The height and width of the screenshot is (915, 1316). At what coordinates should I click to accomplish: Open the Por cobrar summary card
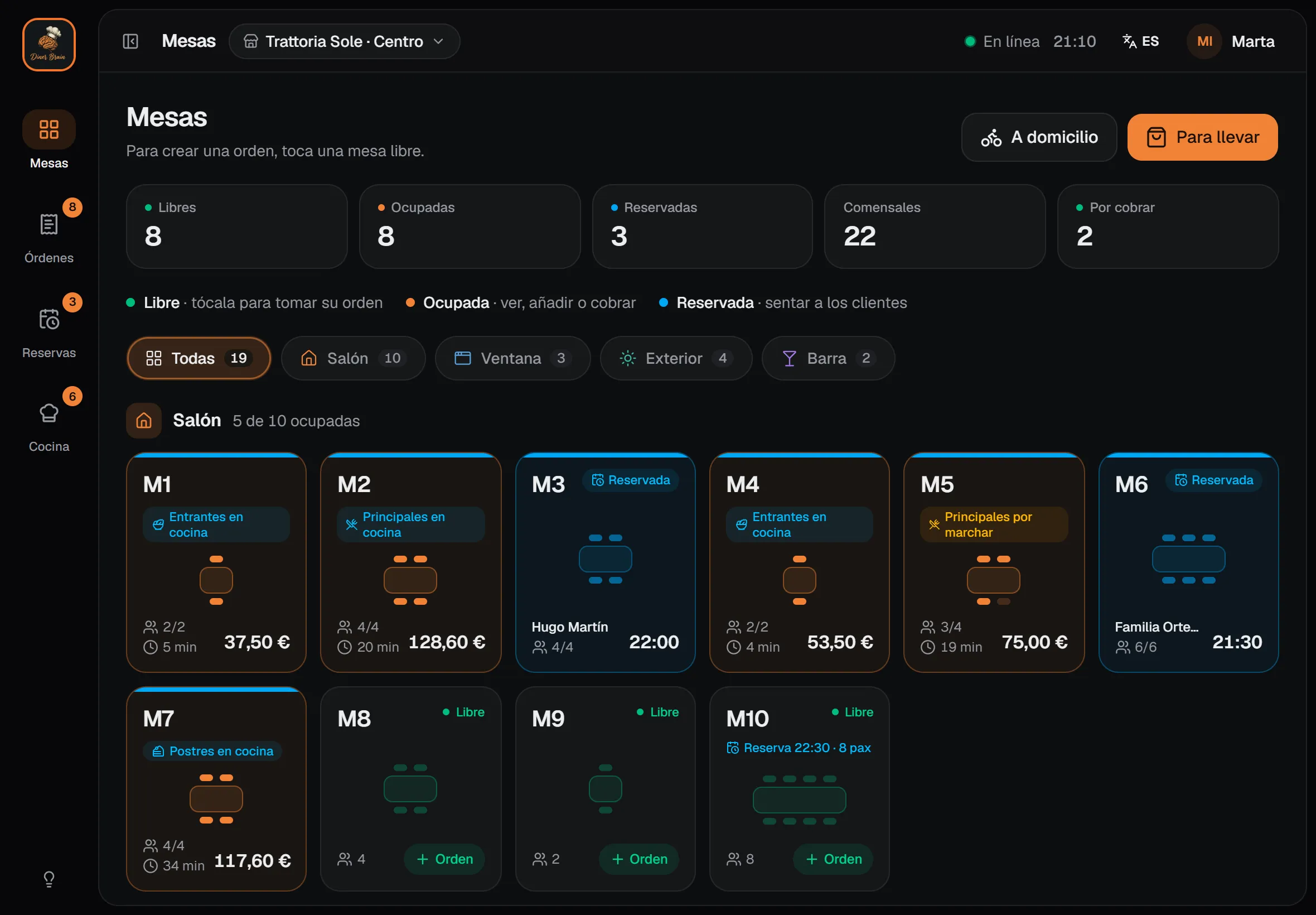click(x=1168, y=227)
